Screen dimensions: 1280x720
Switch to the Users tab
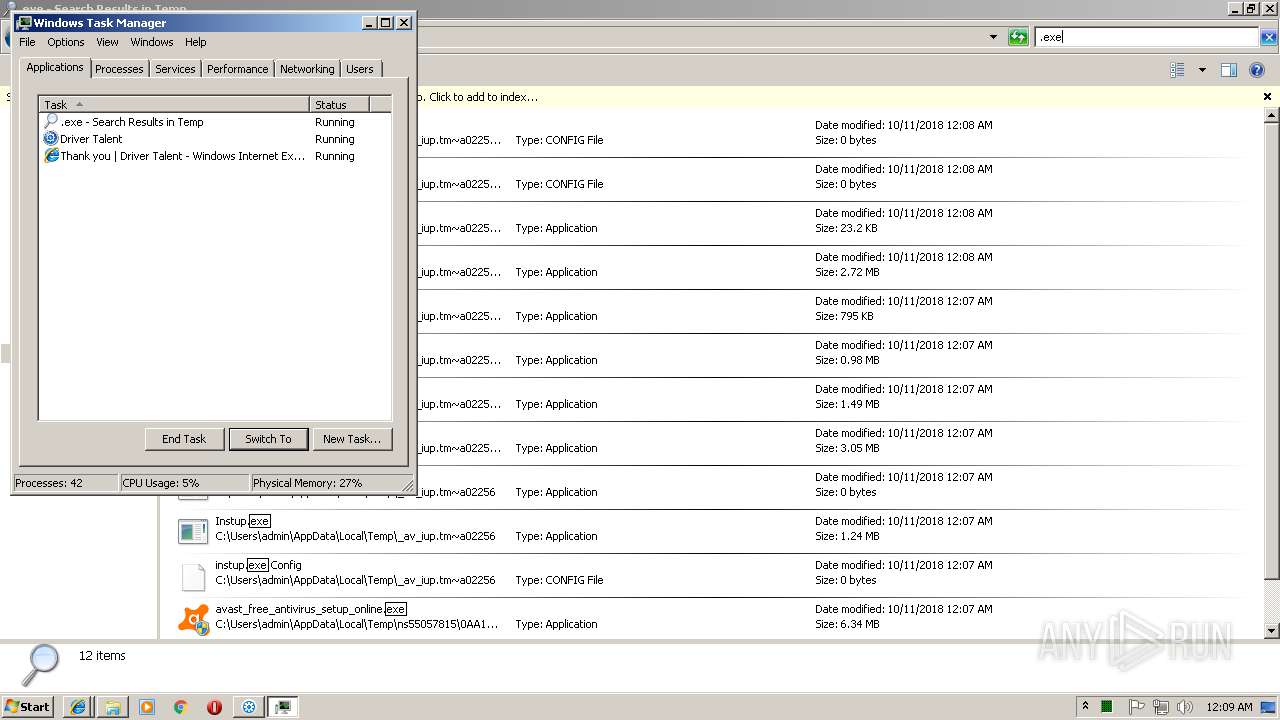point(360,69)
